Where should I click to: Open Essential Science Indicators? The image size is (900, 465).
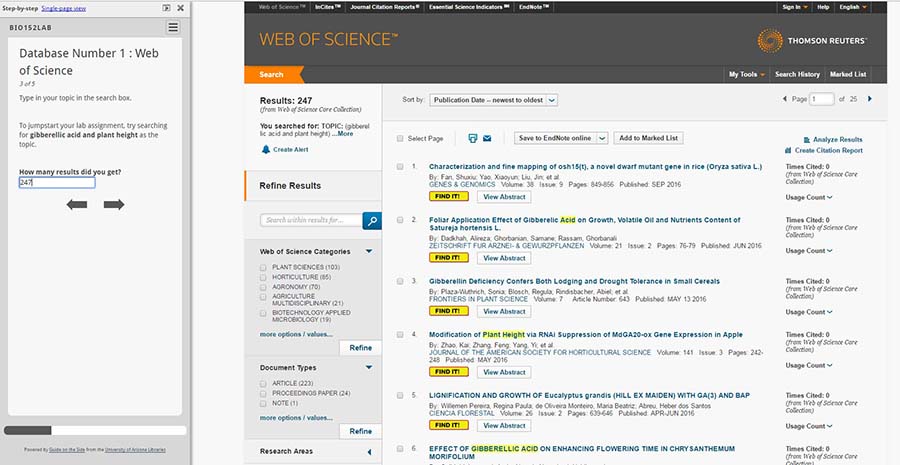[469, 7]
